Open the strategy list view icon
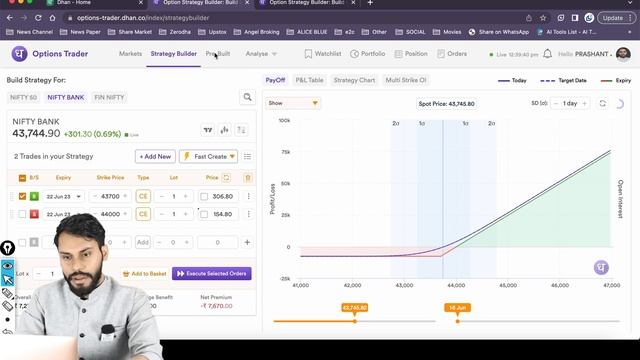 click(x=247, y=157)
